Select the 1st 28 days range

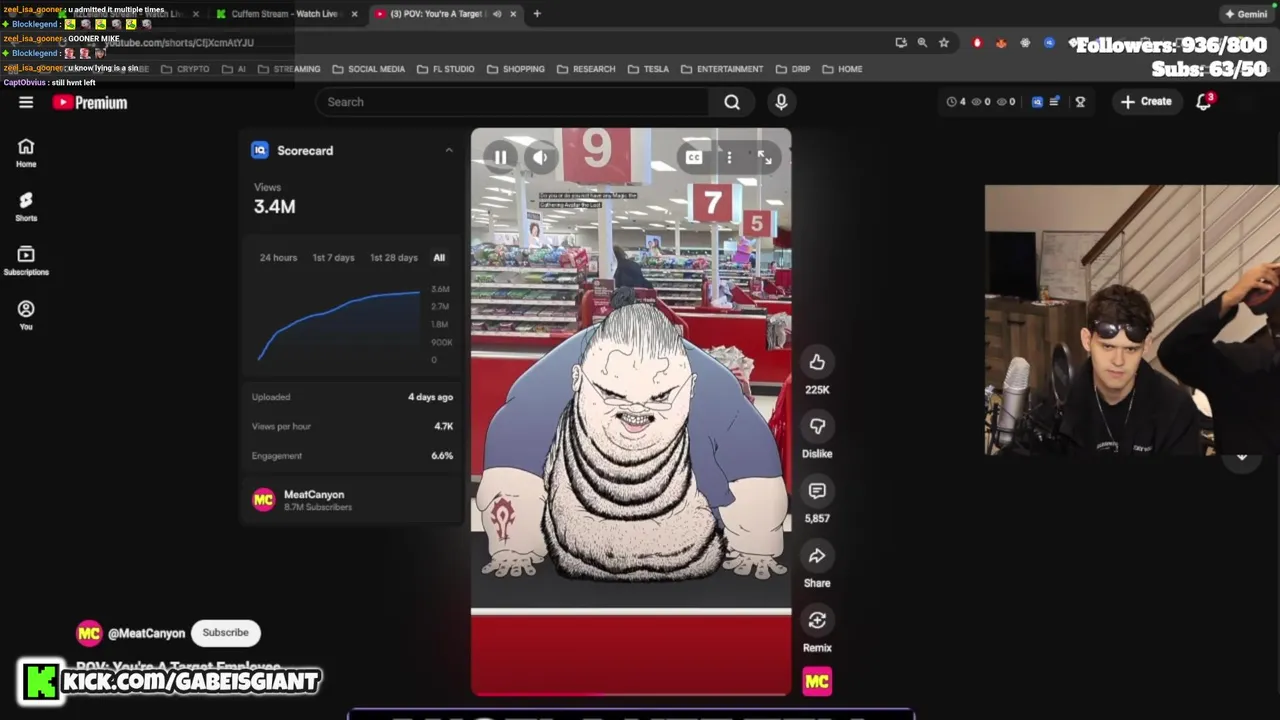[394, 258]
